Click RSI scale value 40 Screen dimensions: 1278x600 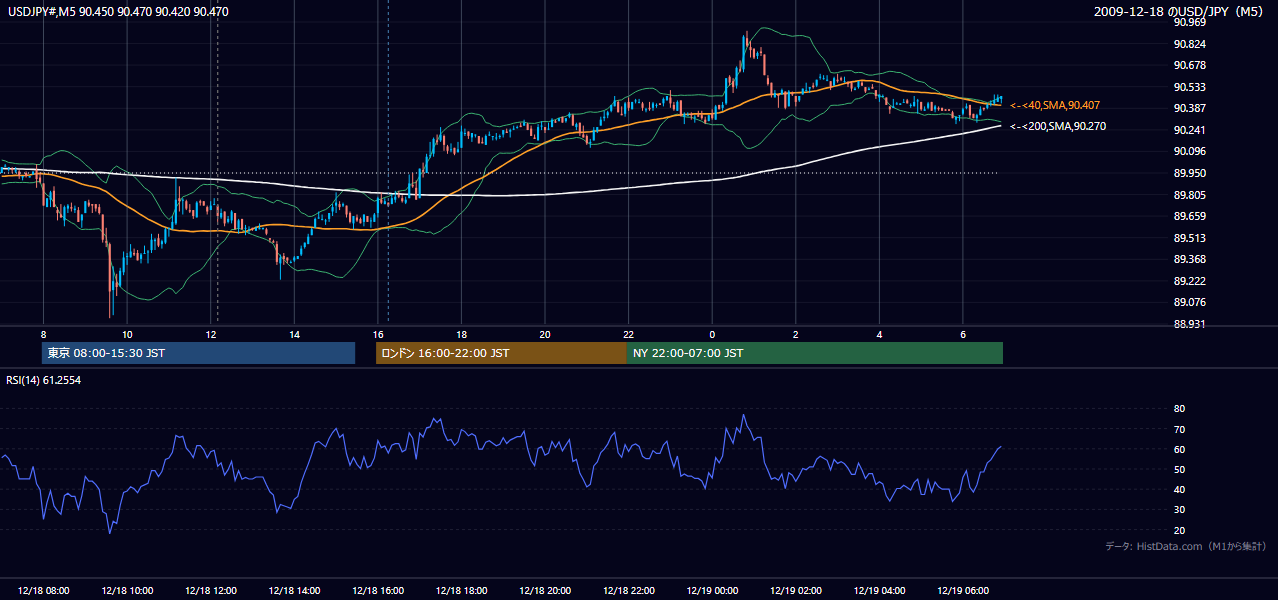[x=1179, y=489]
